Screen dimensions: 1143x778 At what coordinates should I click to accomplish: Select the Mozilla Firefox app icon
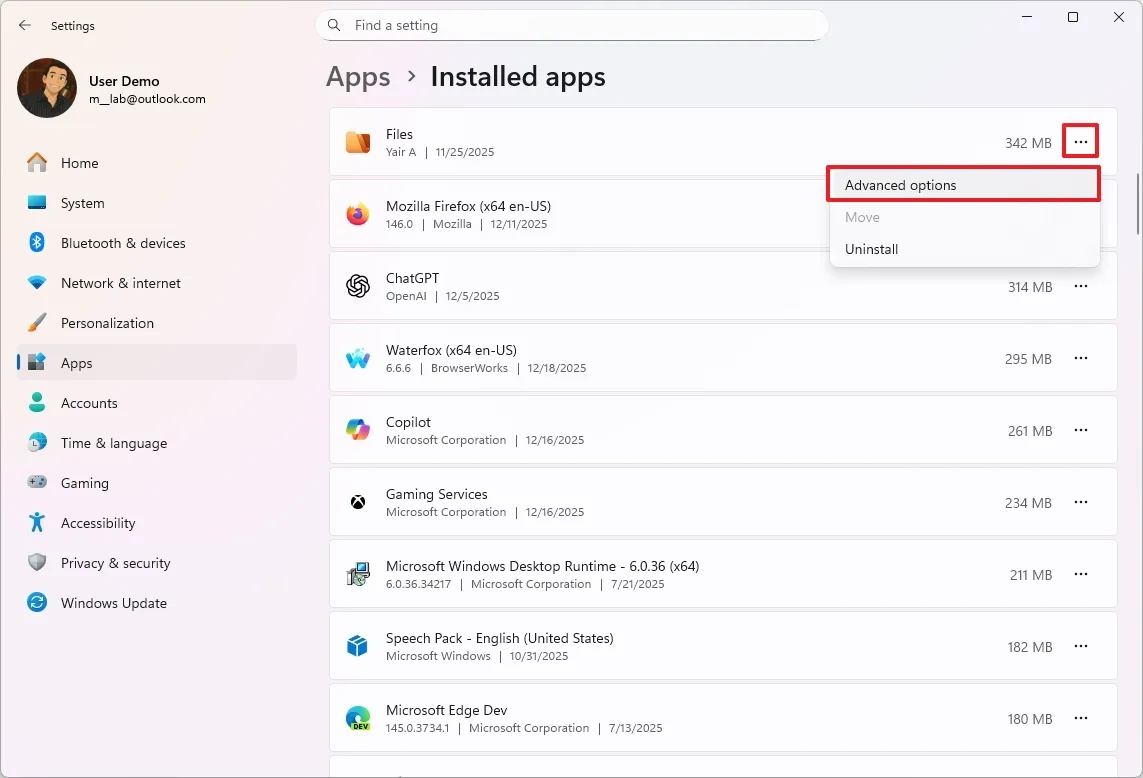357,214
